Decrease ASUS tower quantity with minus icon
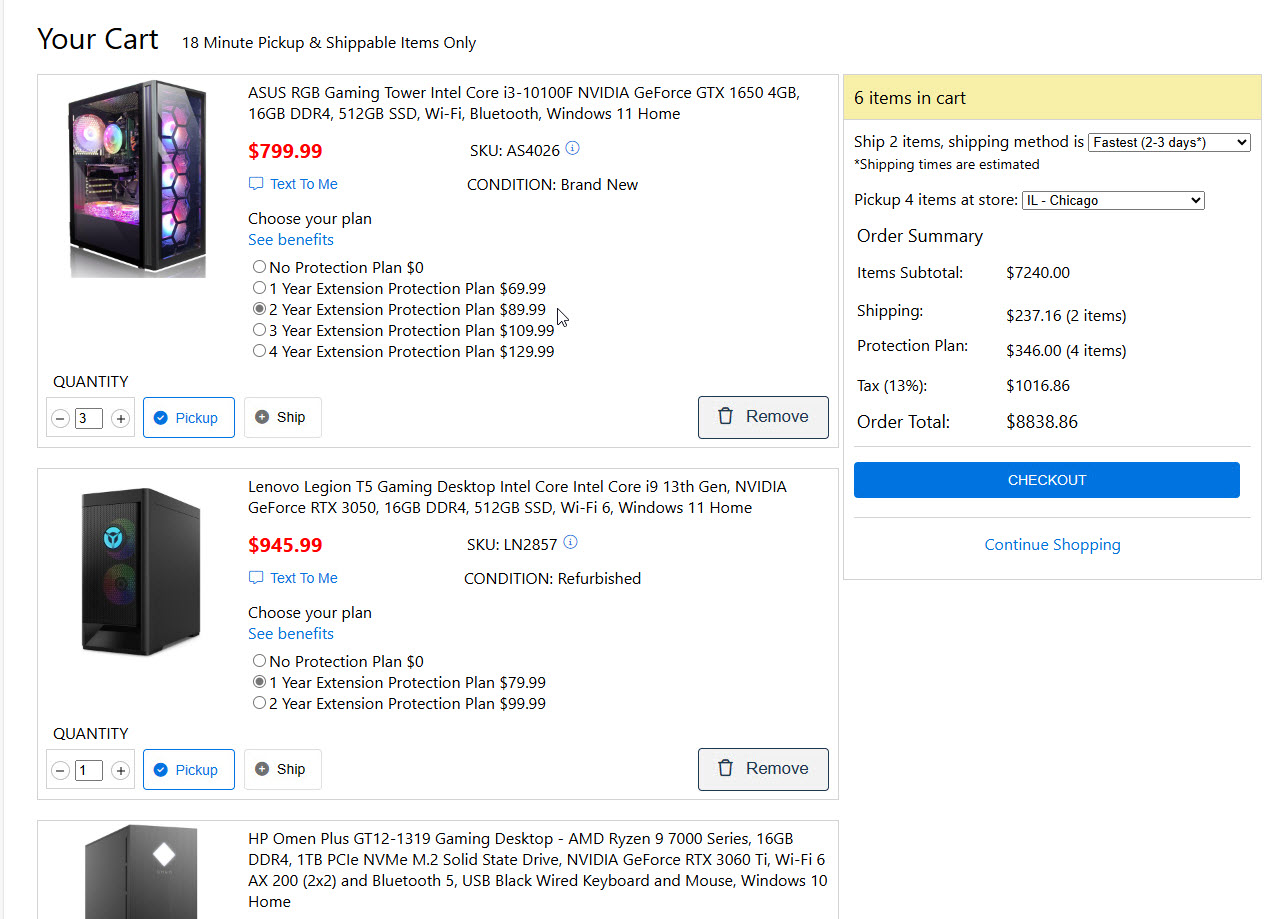Image resolution: width=1280 pixels, height=919 pixels. coord(61,419)
